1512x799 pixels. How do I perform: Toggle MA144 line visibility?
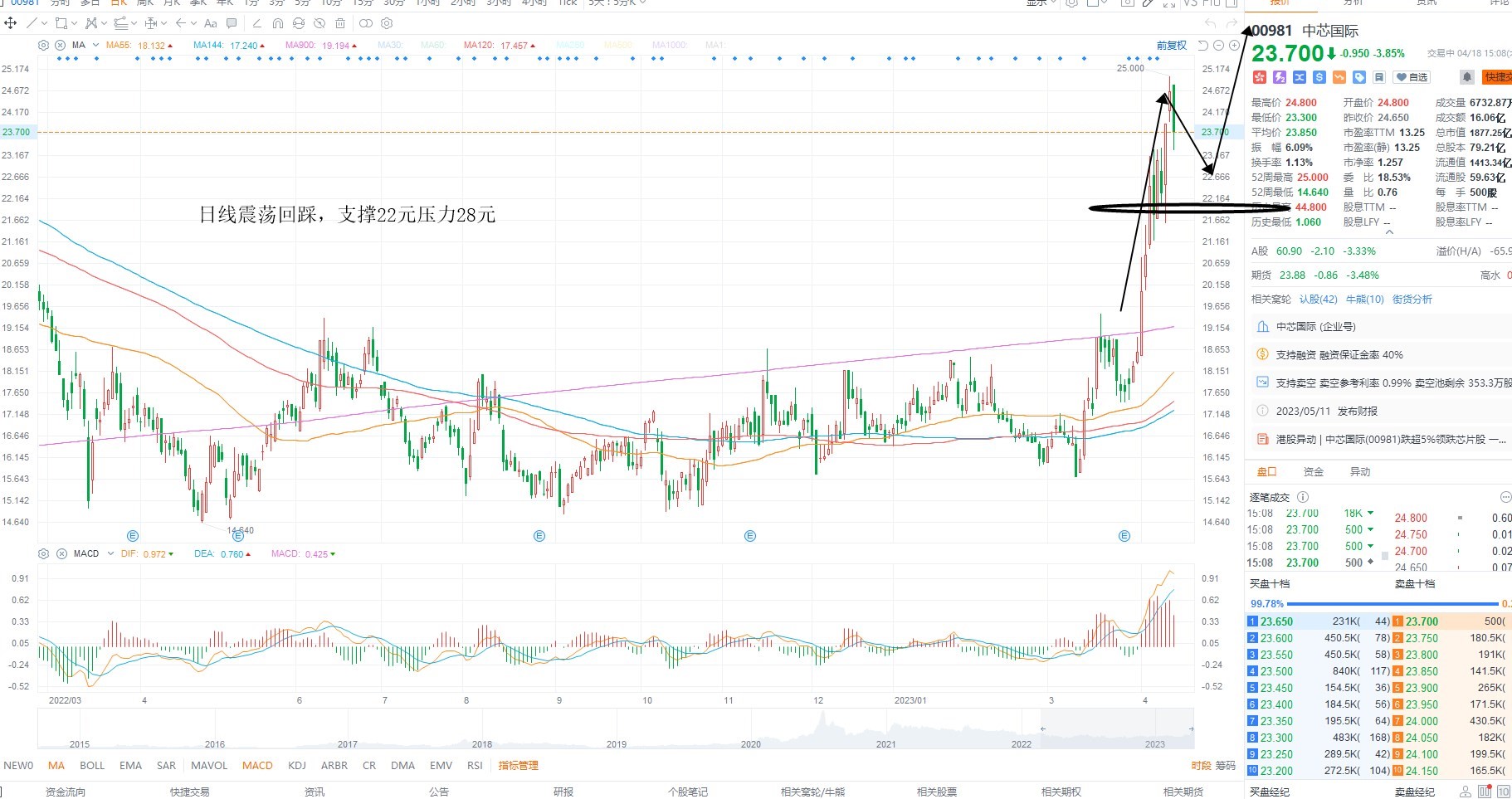[229, 46]
